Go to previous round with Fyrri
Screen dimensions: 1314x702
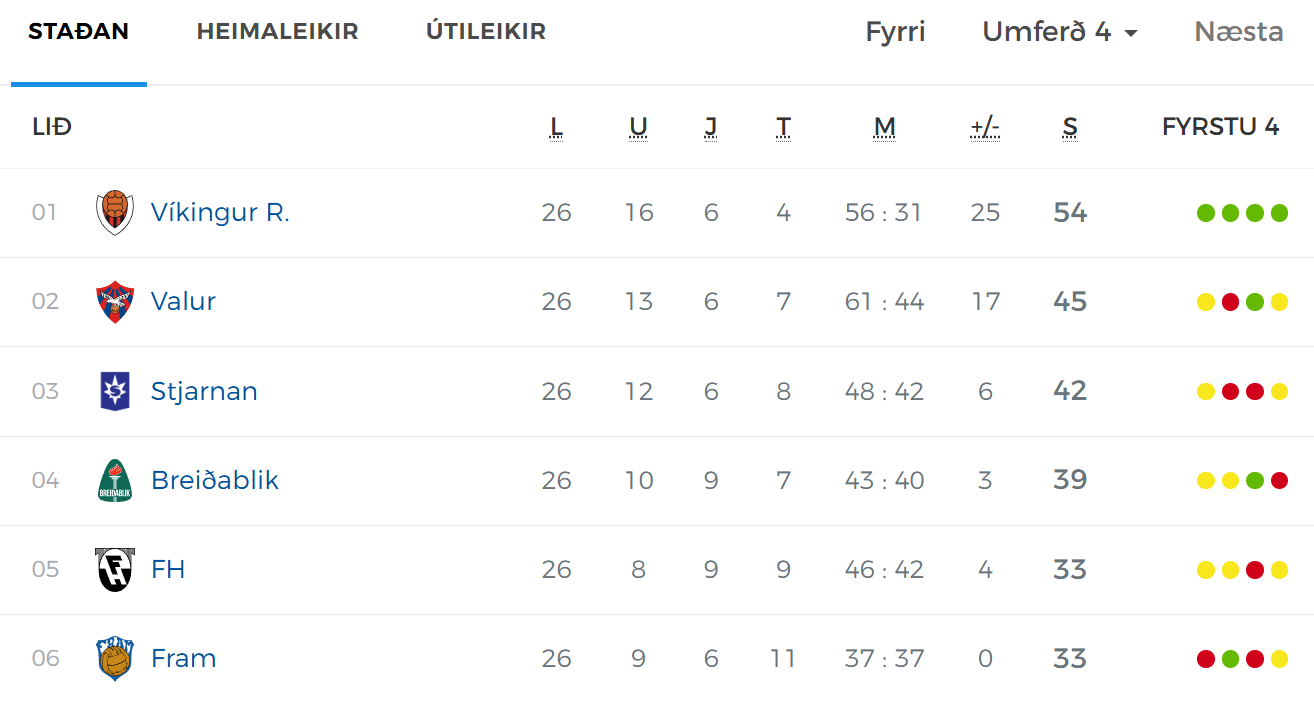[x=895, y=32]
